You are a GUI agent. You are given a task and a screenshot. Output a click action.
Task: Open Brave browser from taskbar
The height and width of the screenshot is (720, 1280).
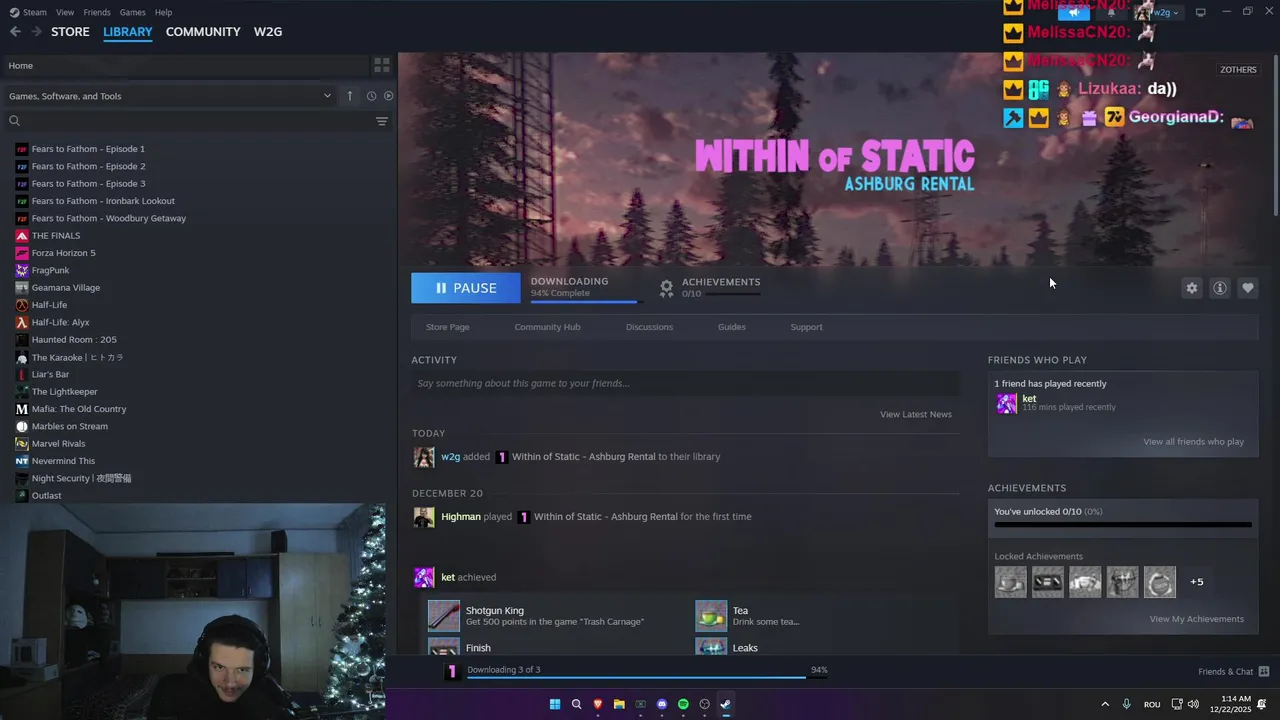[598, 704]
